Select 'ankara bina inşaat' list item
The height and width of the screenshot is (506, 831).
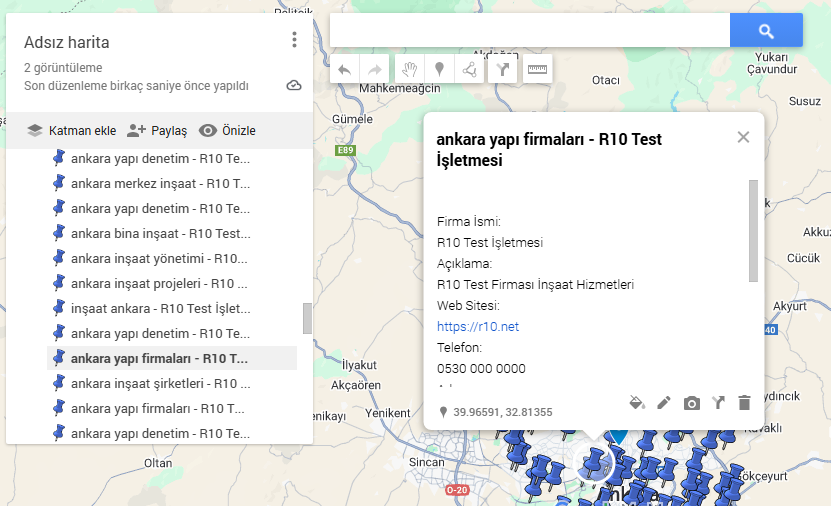pyautogui.click(x=172, y=234)
